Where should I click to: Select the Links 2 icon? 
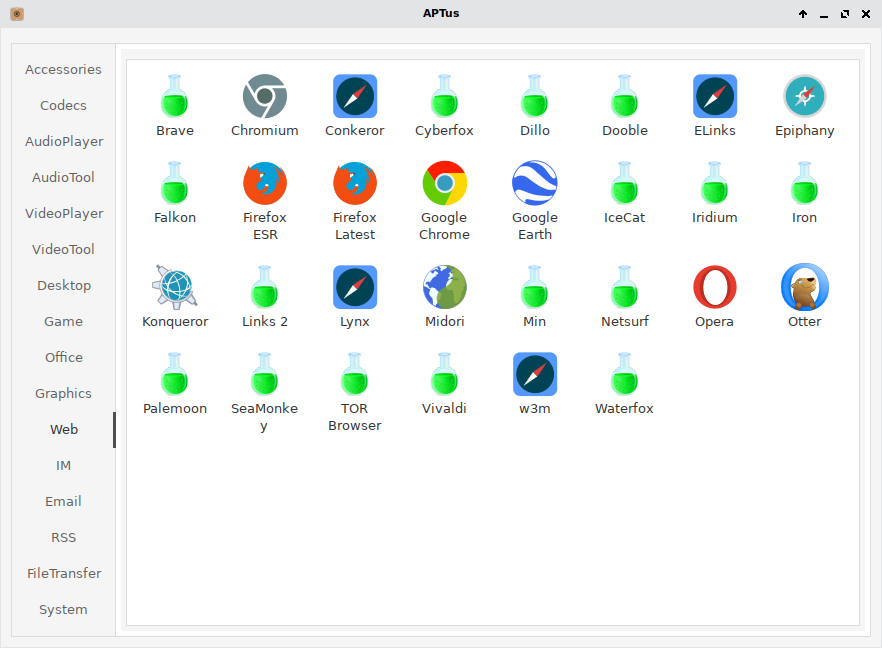(265, 287)
